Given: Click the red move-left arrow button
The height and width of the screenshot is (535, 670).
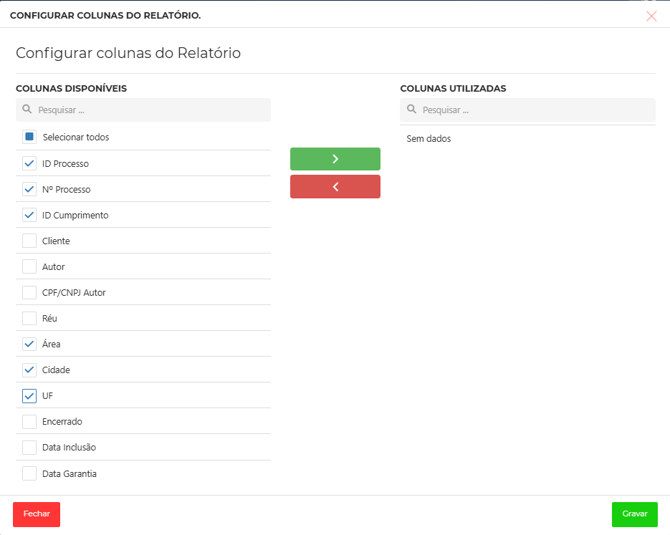Looking at the screenshot, I should (x=335, y=187).
